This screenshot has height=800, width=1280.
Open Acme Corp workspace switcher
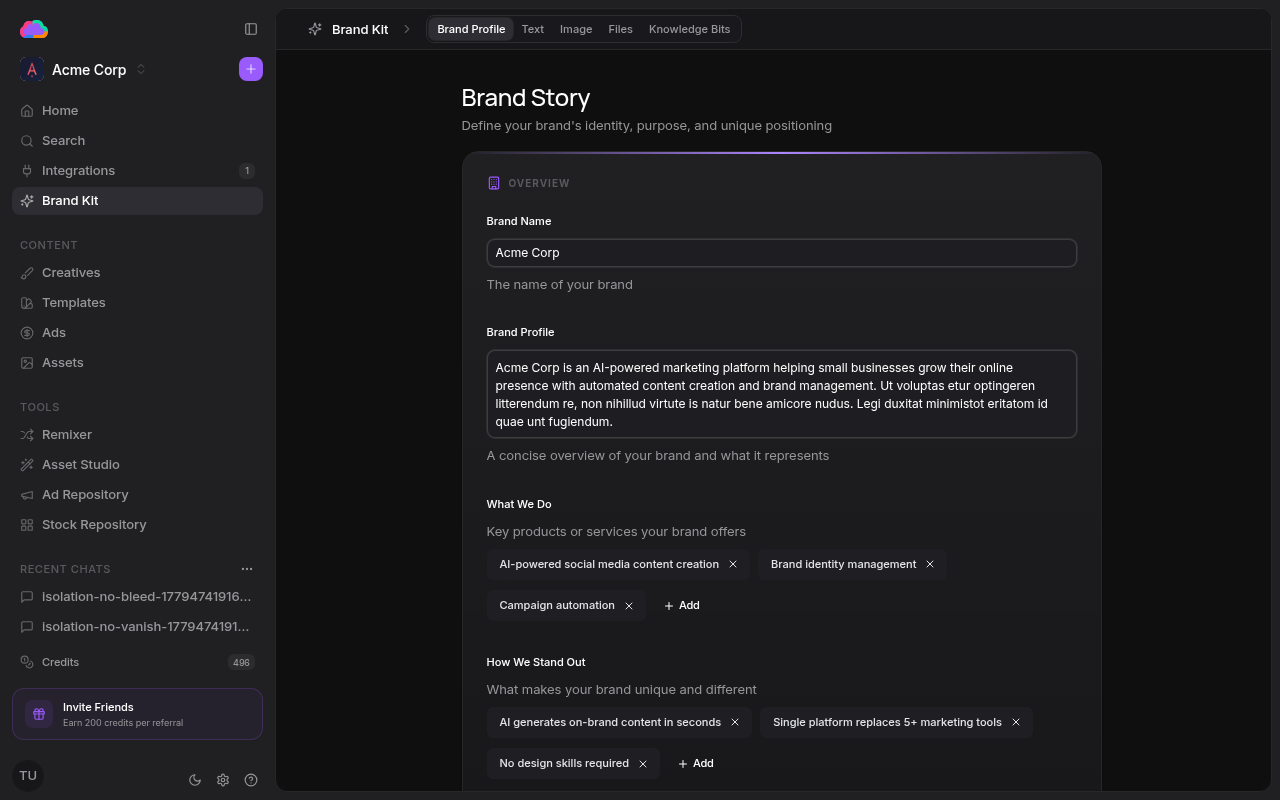coord(83,69)
